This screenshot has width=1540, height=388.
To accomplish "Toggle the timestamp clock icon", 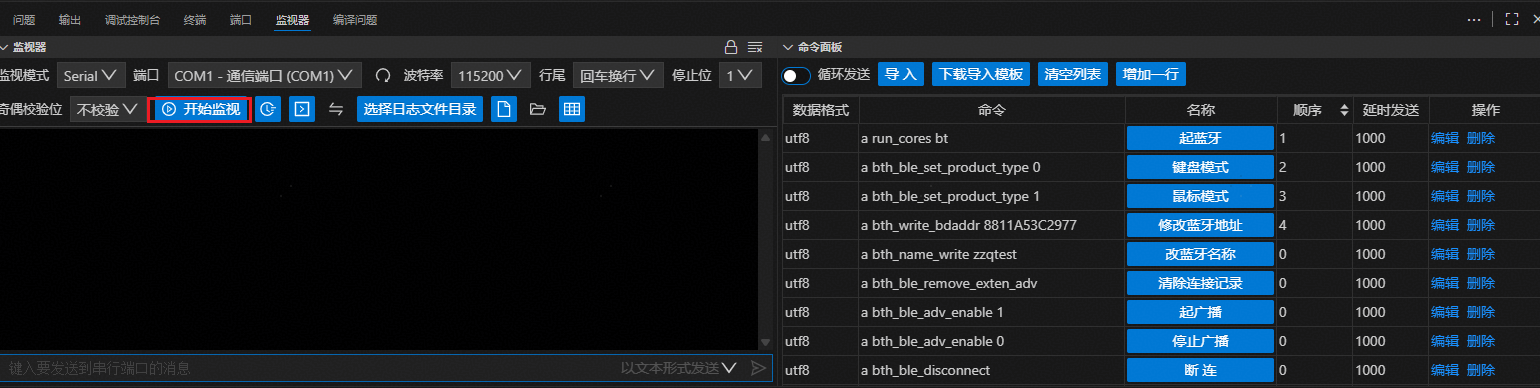I will (267, 109).
